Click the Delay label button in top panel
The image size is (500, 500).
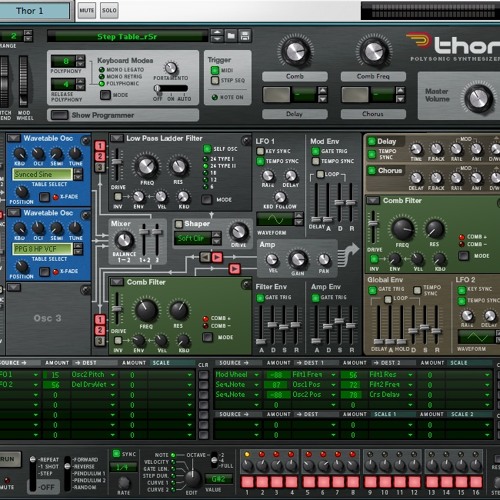coord(295,114)
